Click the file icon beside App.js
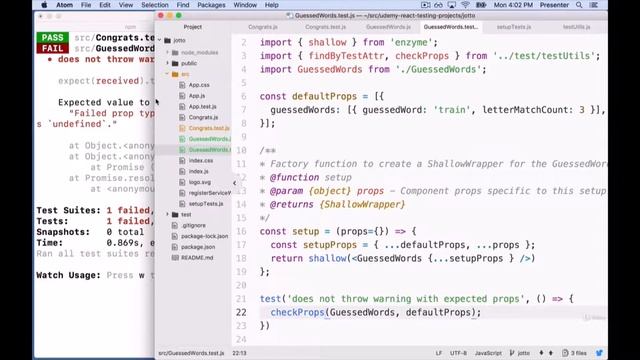 182,96
